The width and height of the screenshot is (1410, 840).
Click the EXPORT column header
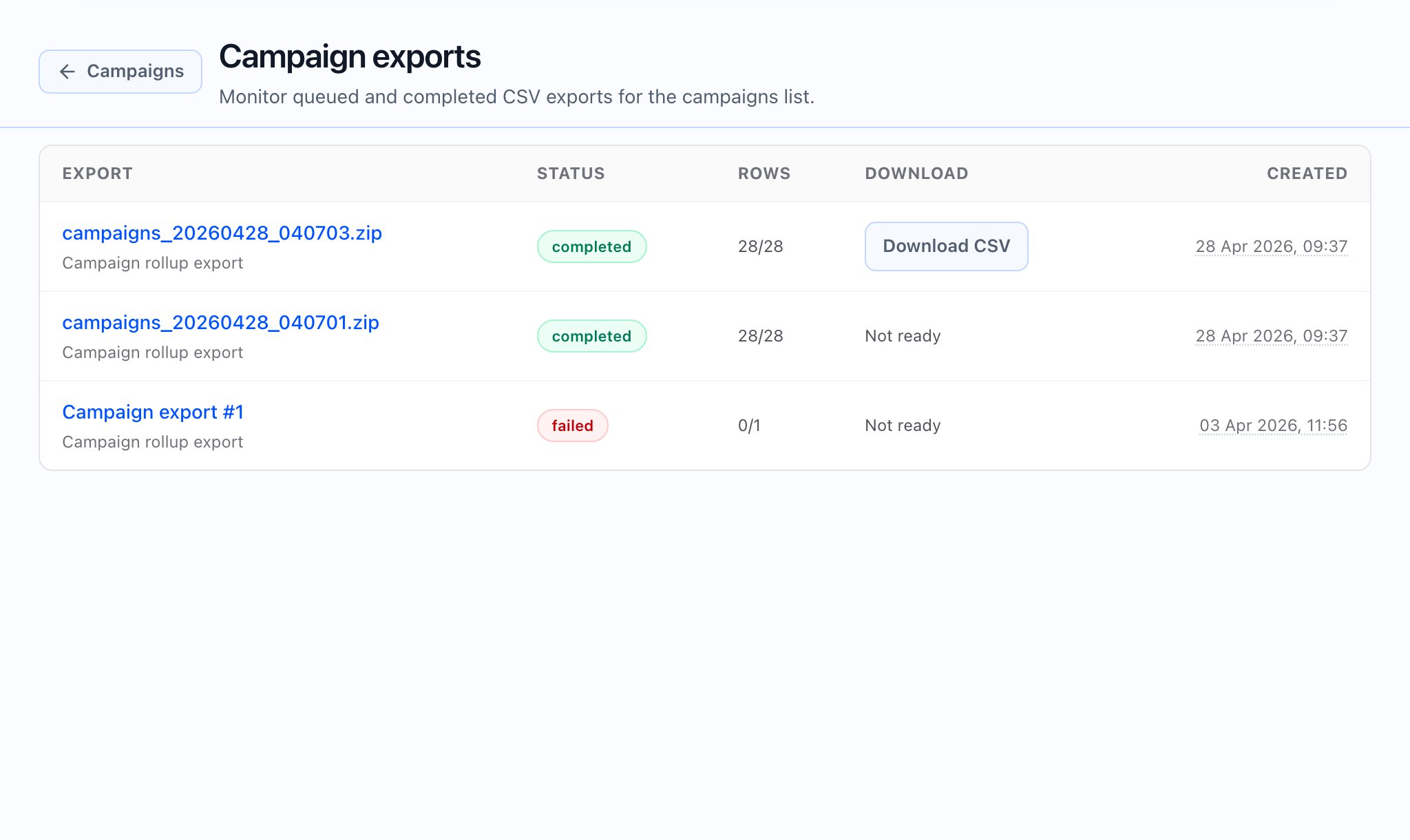click(x=97, y=174)
